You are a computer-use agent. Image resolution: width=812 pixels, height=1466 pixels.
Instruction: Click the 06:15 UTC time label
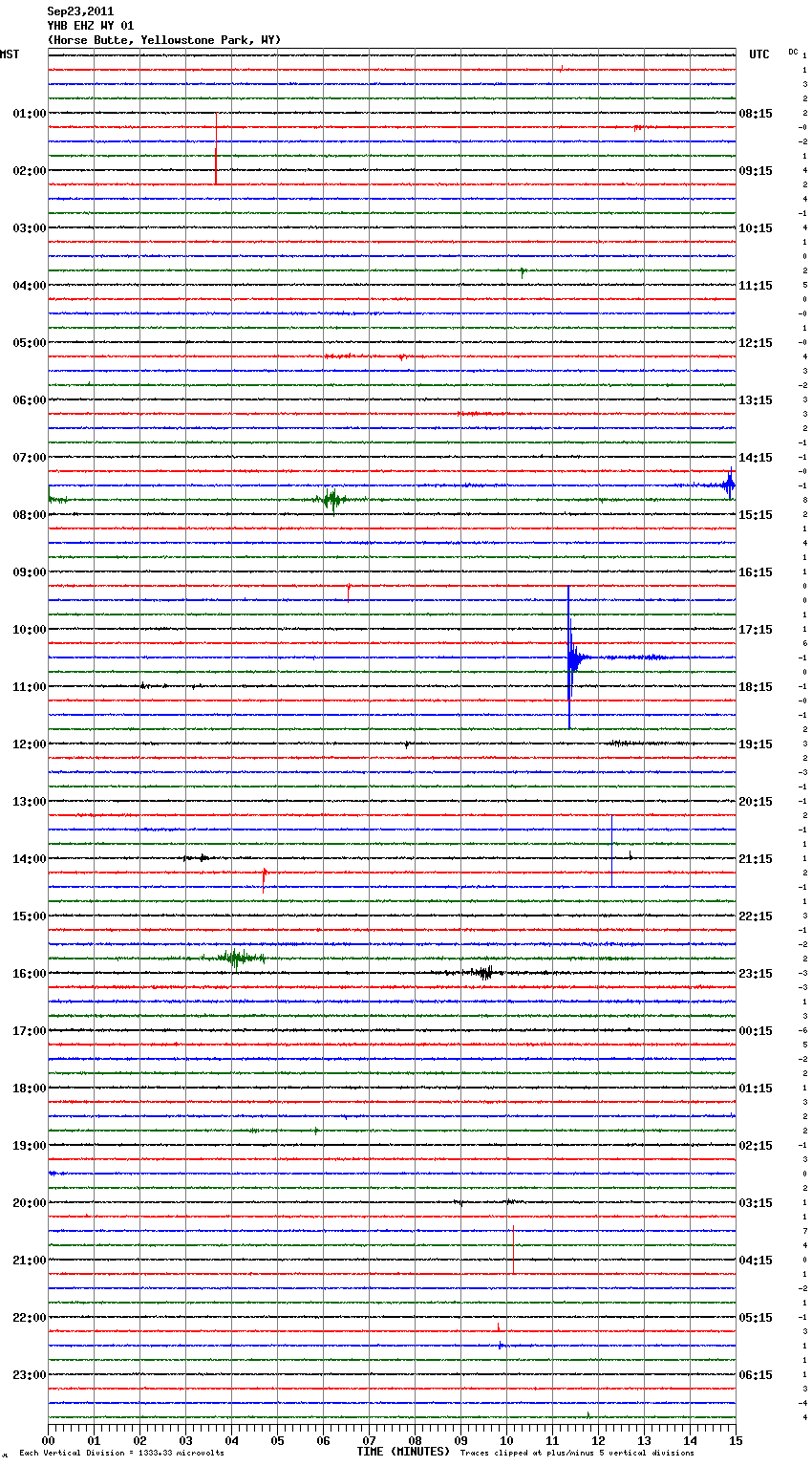click(x=756, y=1375)
